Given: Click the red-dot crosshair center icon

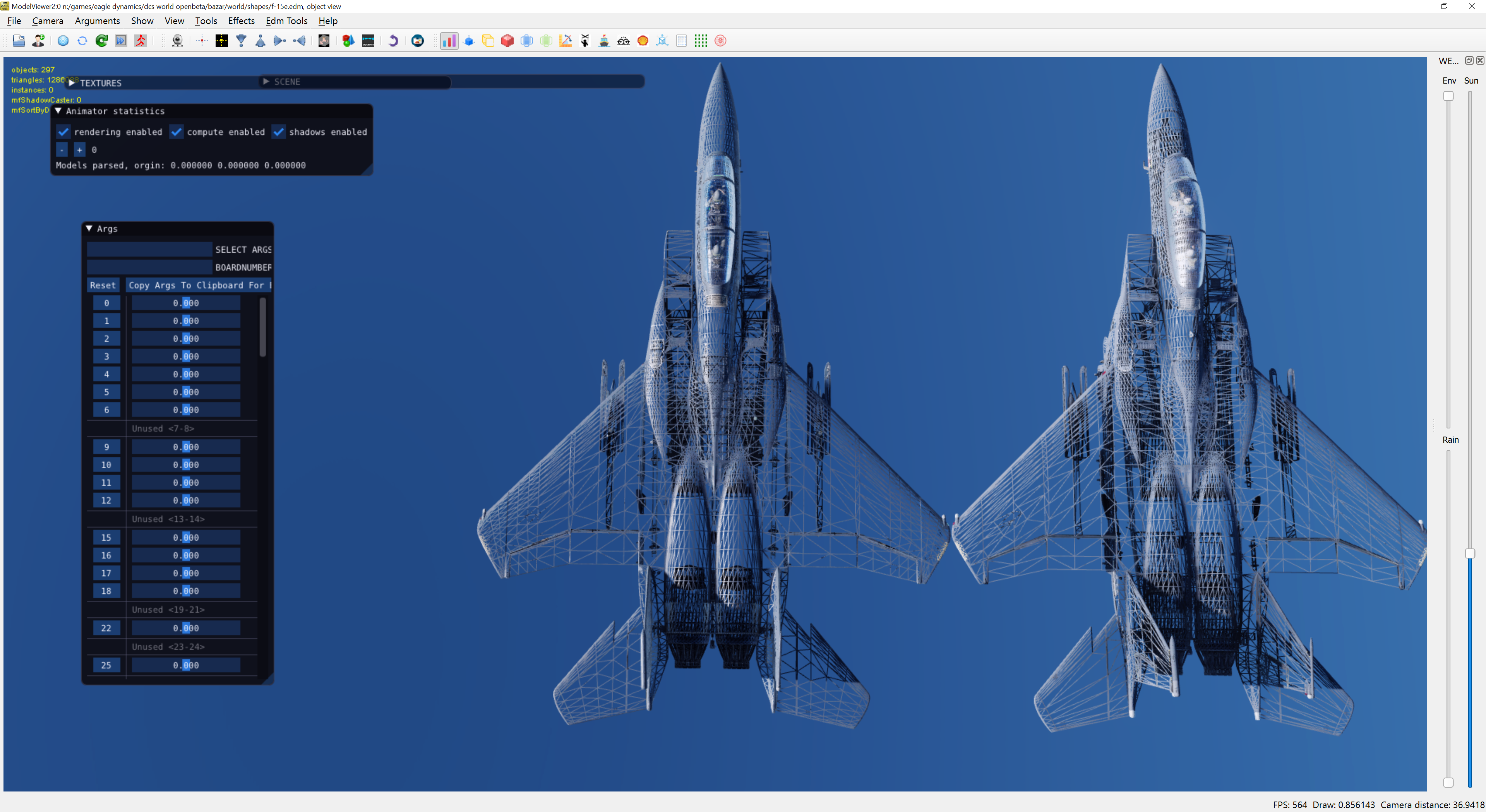Looking at the screenshot, I should click(202, 41).
